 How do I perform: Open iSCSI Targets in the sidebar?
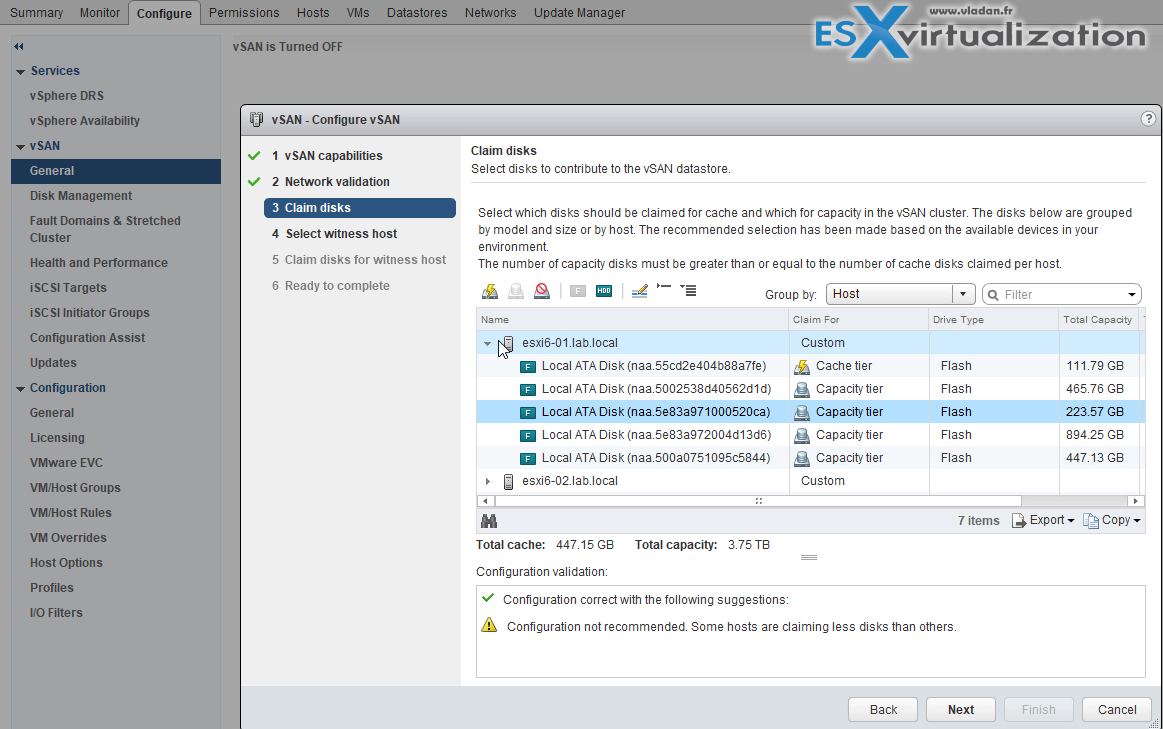pyautogui.click(x=68, y=288)
